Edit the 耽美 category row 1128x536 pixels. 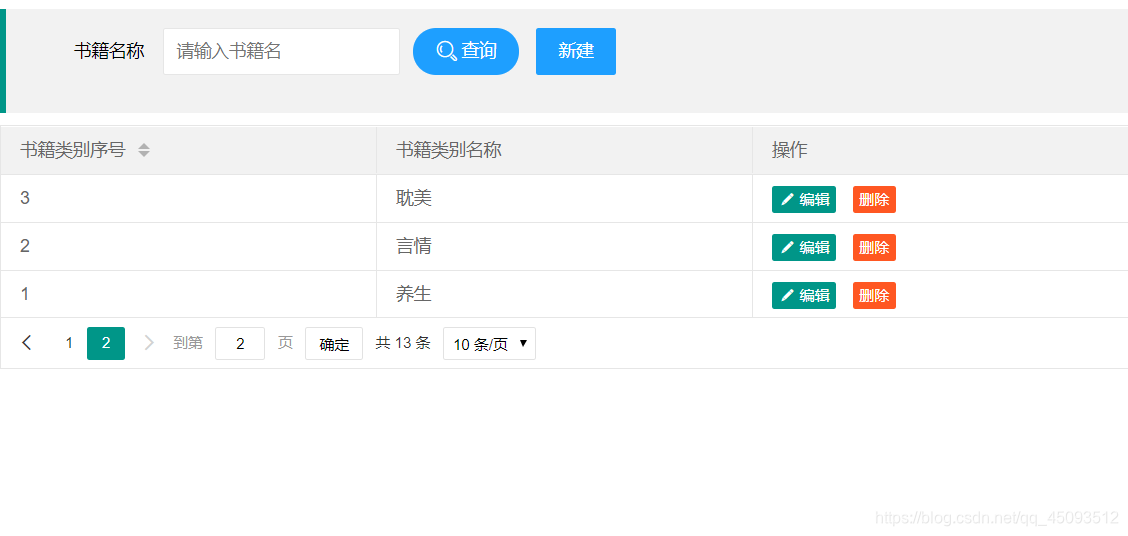[804, 199]
